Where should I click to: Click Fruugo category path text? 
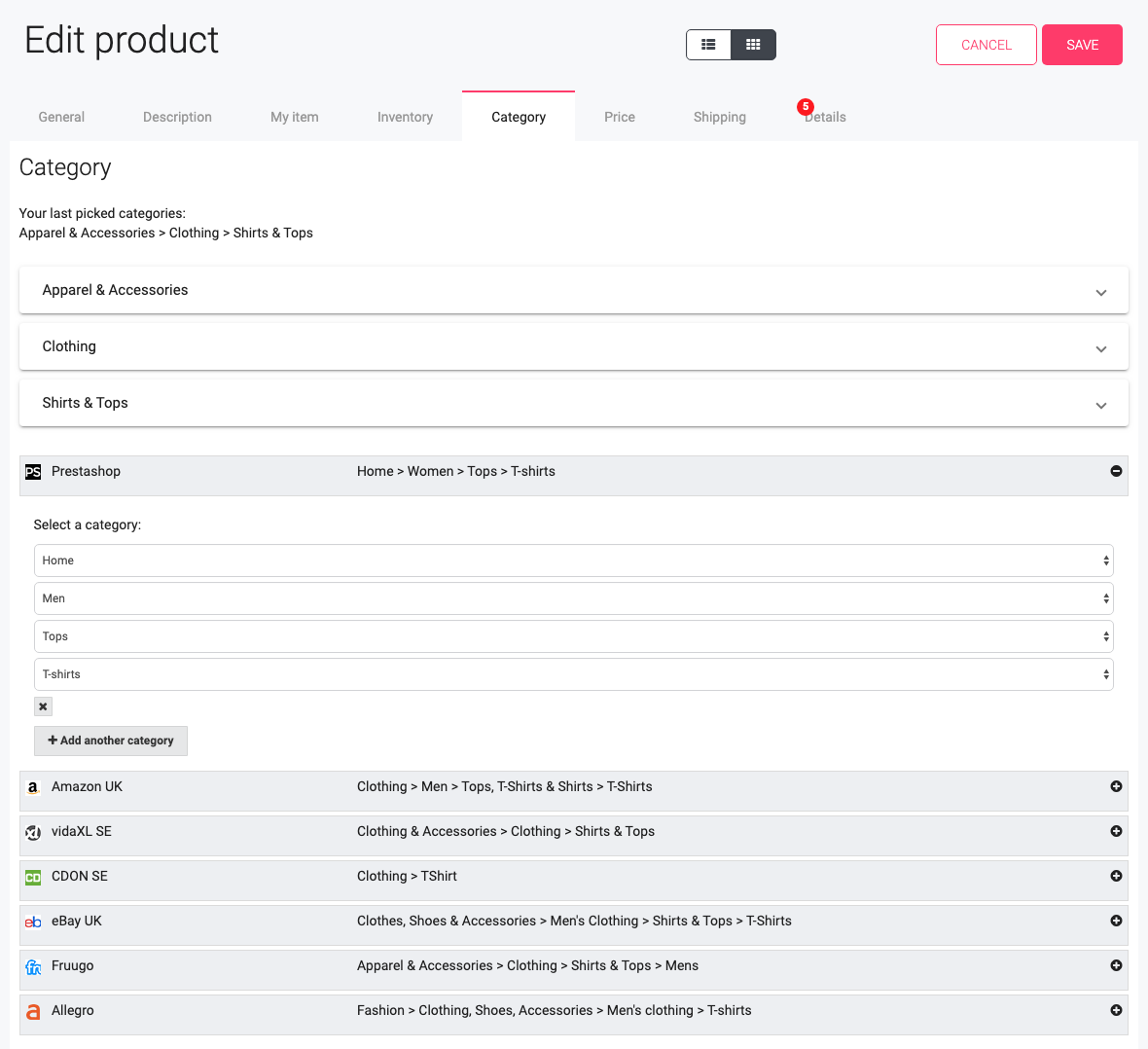pyautogui.click(x=528, y=964)
